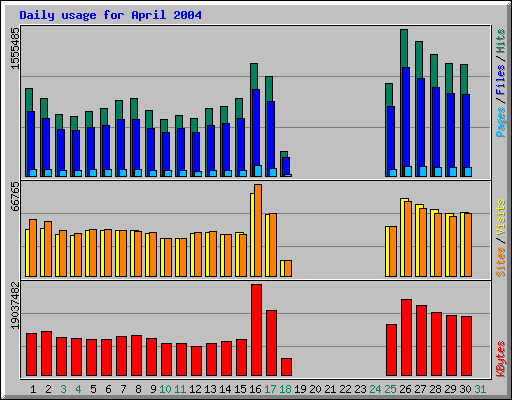Click the short orange sites bar for day 18
The height and width of the screenshot is (400, 512).
[x=288, y=268]
